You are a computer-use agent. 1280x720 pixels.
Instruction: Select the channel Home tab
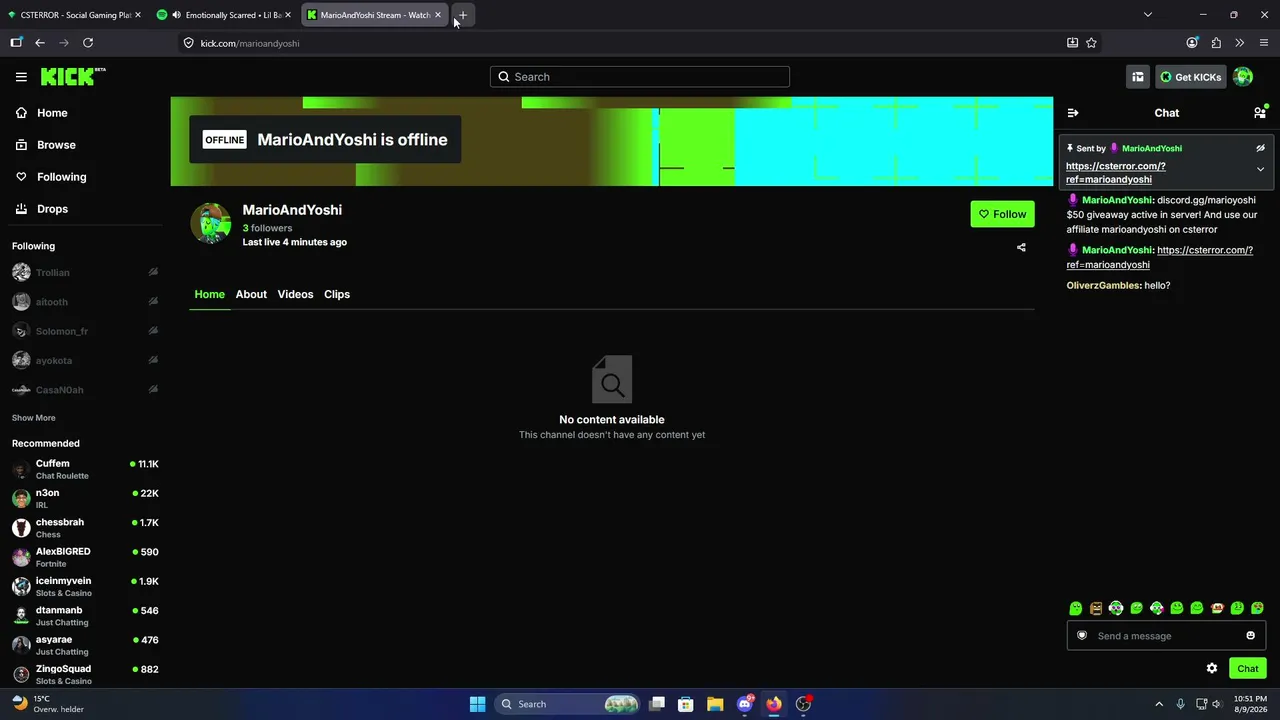pyautogui.click(x=209, y=294)
